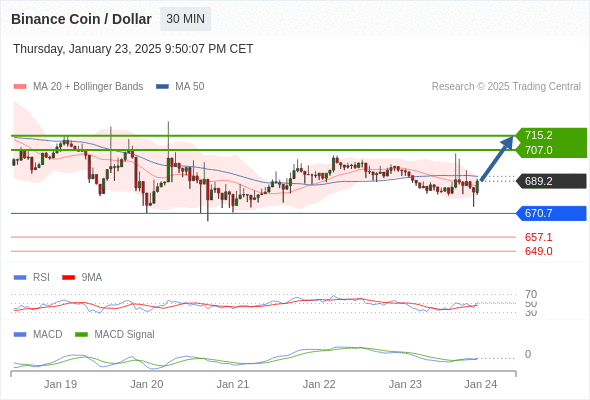This screenshot has width=590, height=400.
Task: Click the 'RSI' legend label
Action: [41, 278]
